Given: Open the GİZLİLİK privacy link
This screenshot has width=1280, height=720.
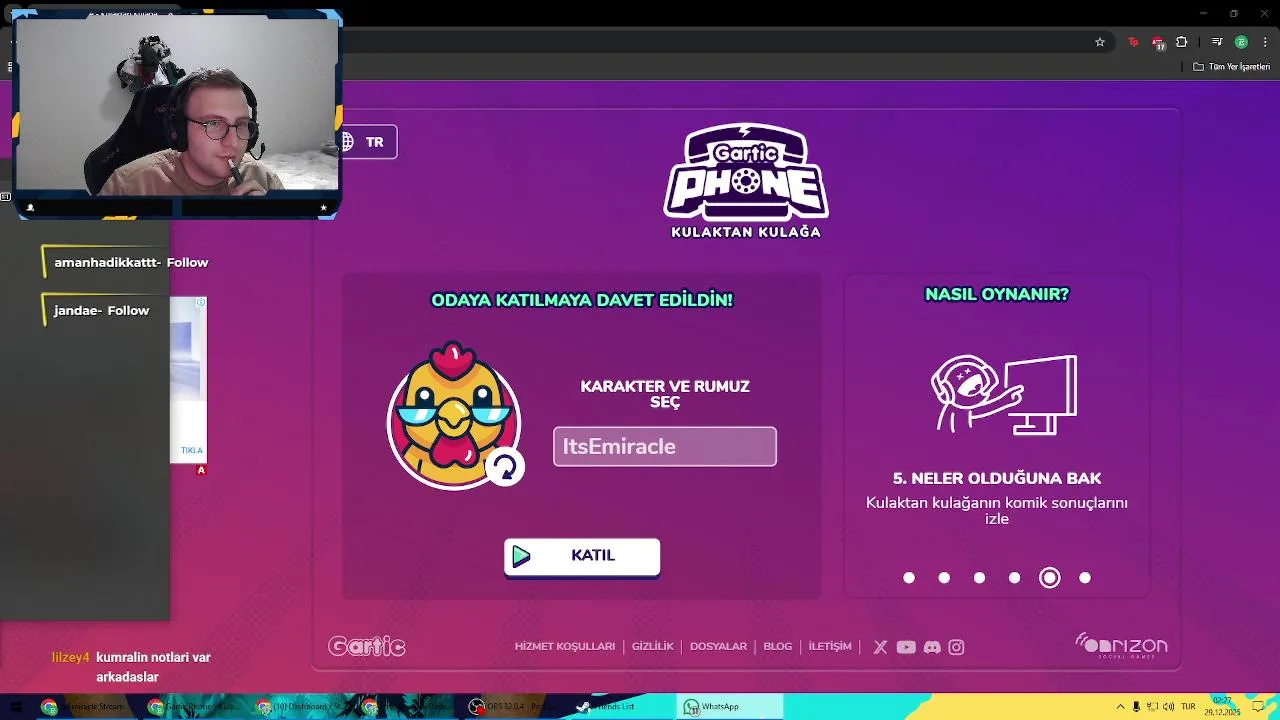Looking at the screenshot, I should tap(653, 647).
